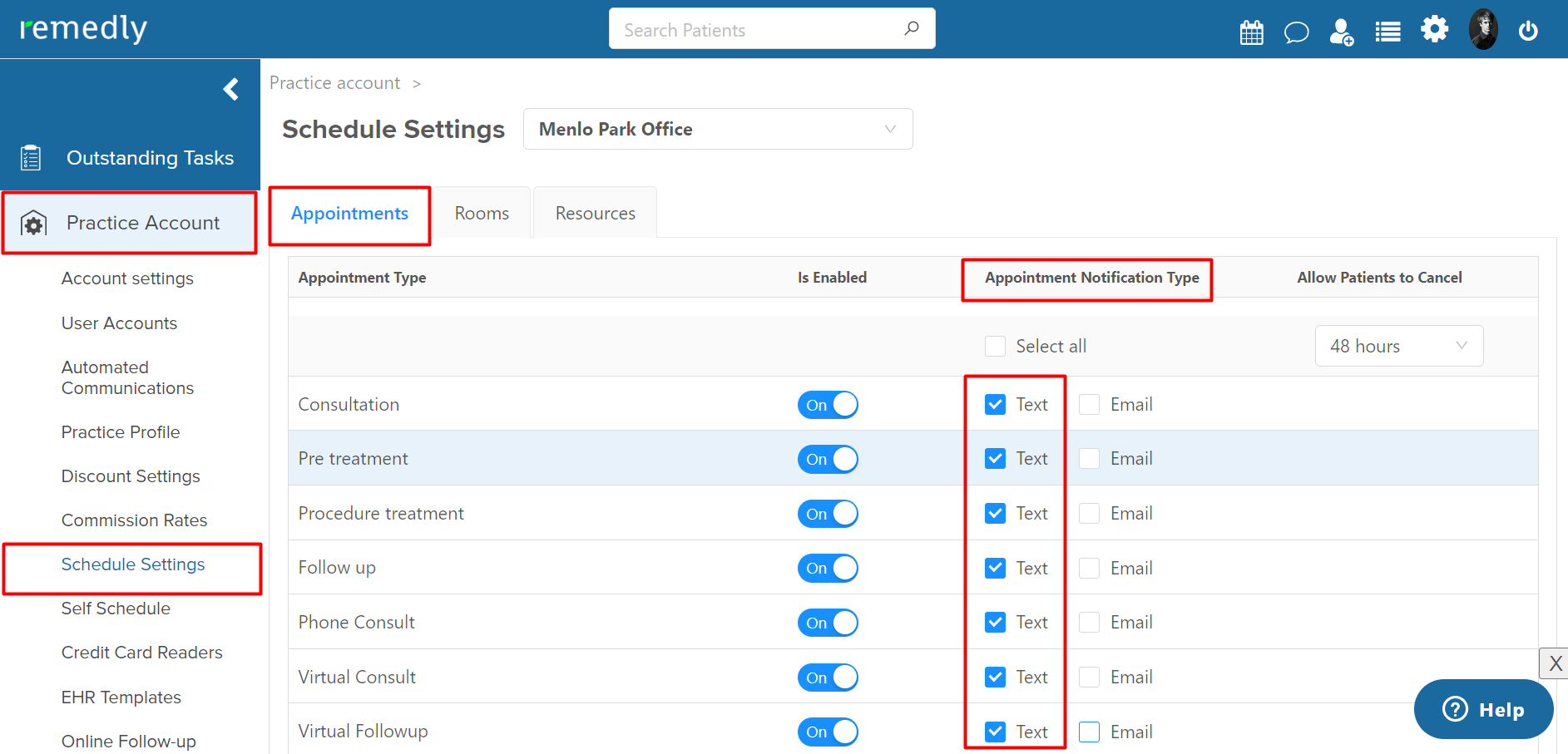Switch to the Appointments tab

click(x=349, y=214)
